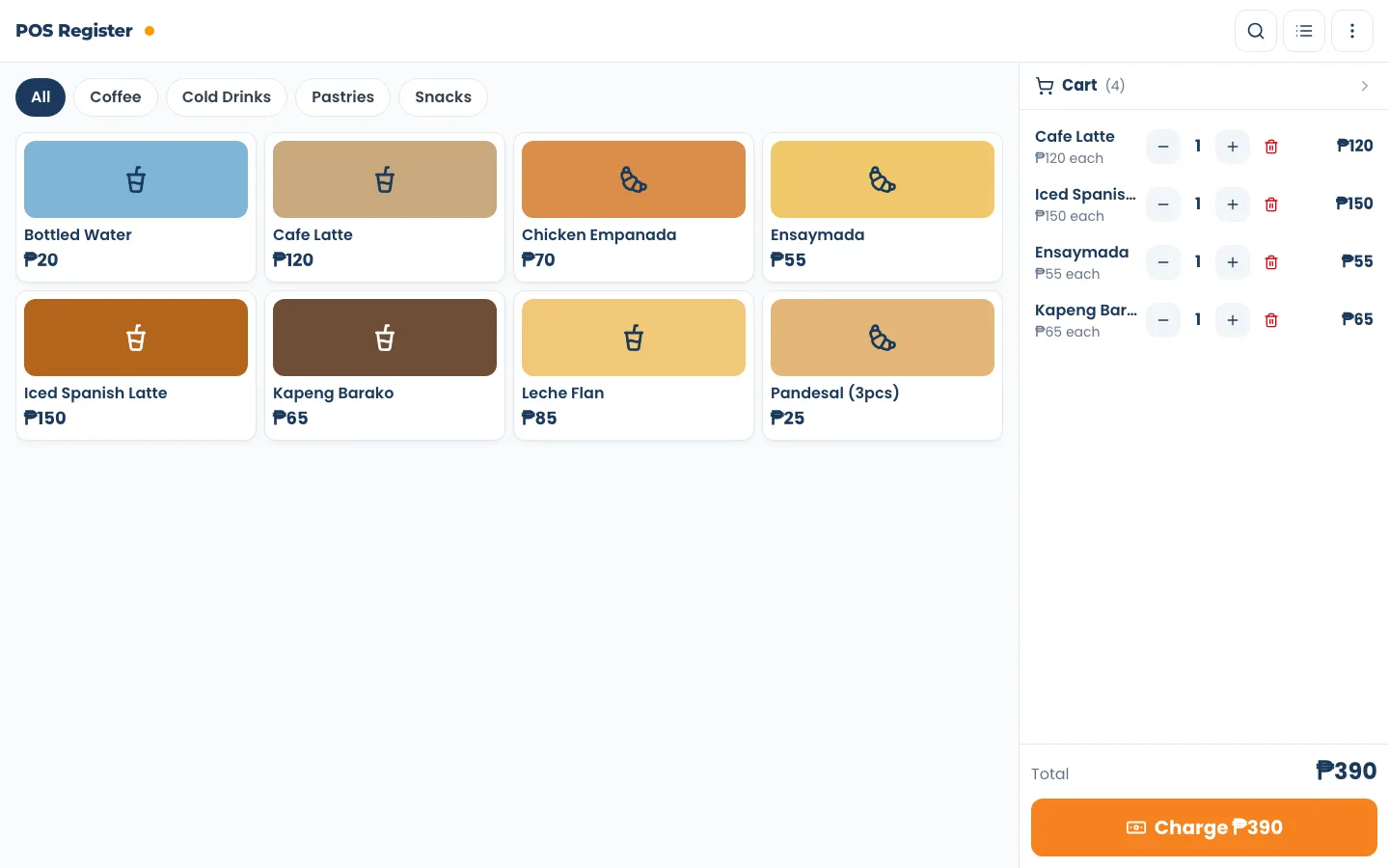The width and height of the screenshot is (1389, 868).
Task: Click the Cafe Latte name in cart
Action: coord(1075,137)
